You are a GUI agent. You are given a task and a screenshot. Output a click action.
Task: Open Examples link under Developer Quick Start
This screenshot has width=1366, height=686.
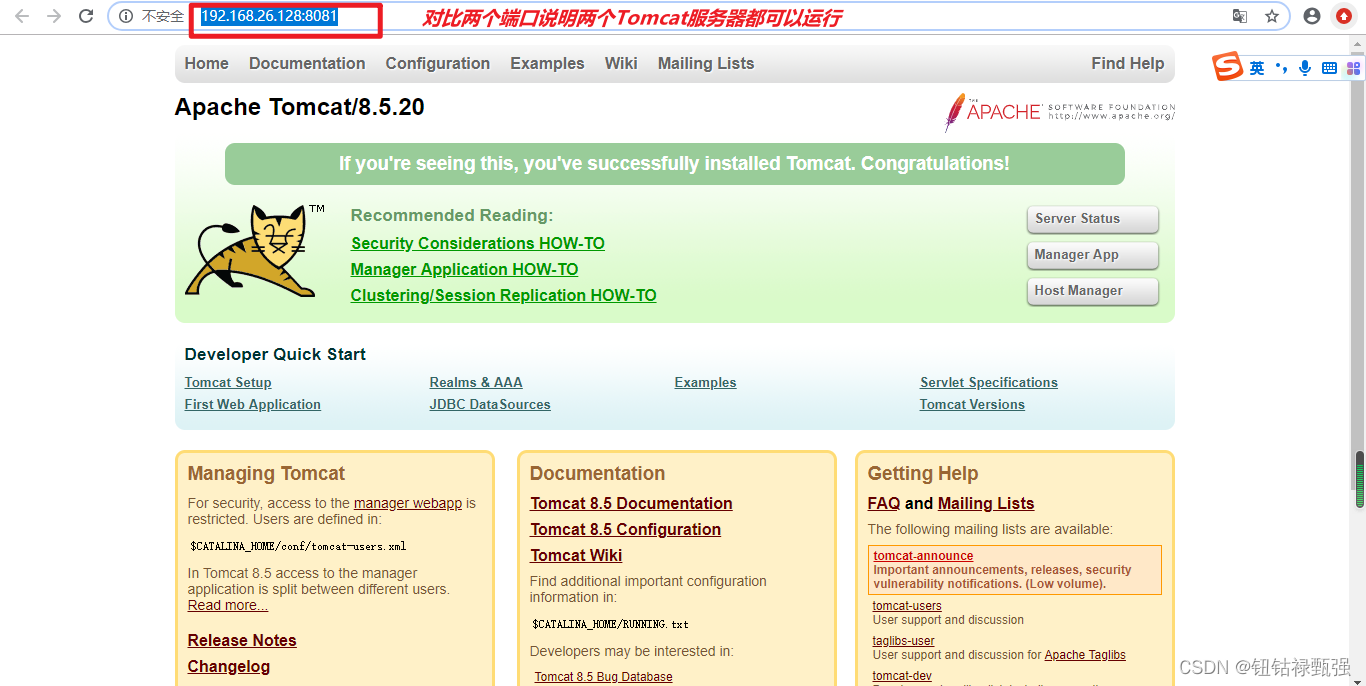click(x=705, y=382)
